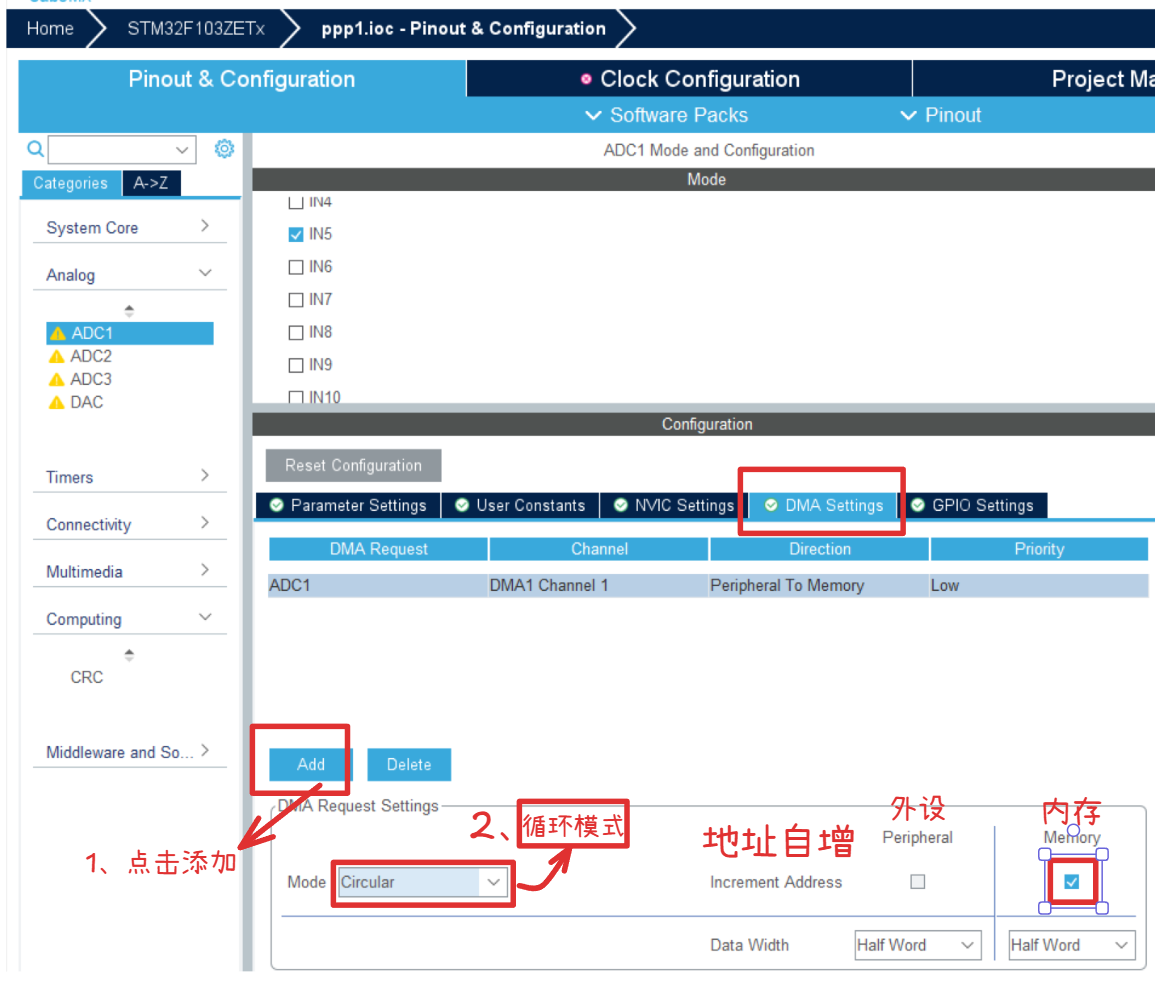Go to STM32F103ZETx breadcrumb
The image size is (1155, 988).
point(196,29)
